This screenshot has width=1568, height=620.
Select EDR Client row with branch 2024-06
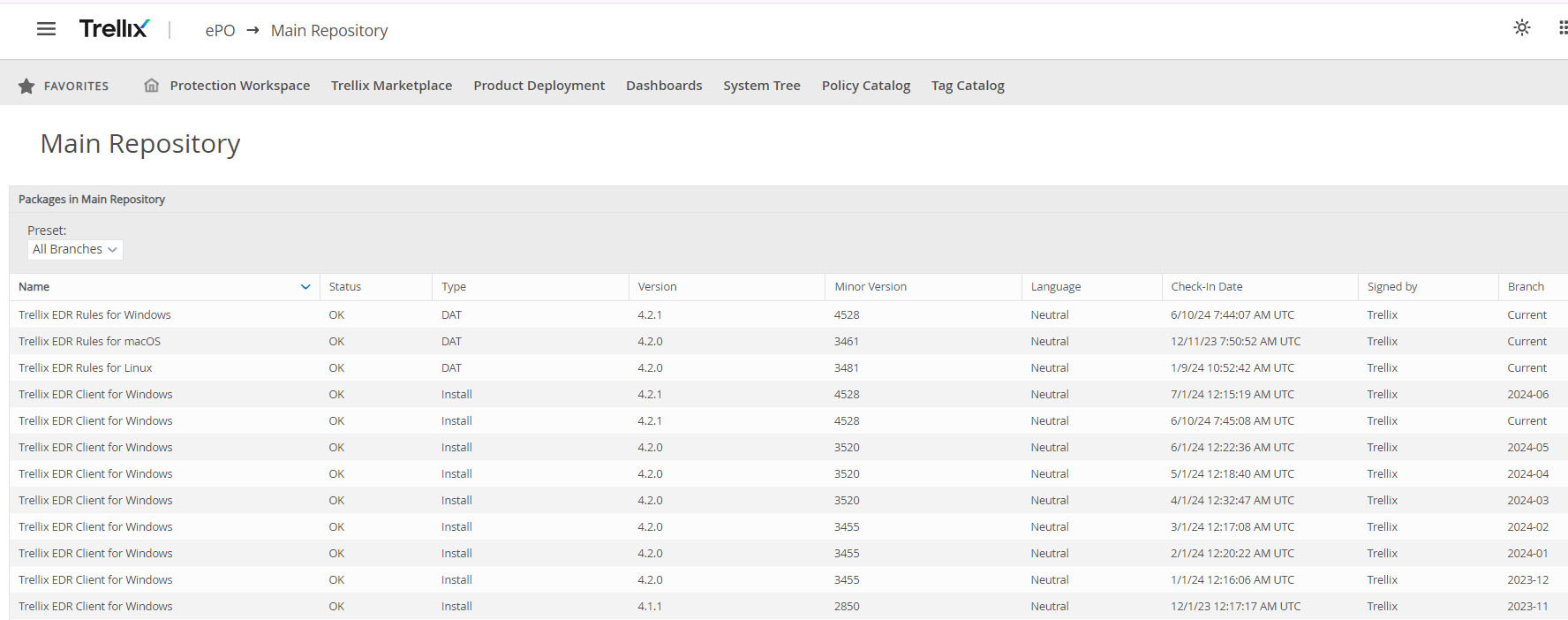788,394
